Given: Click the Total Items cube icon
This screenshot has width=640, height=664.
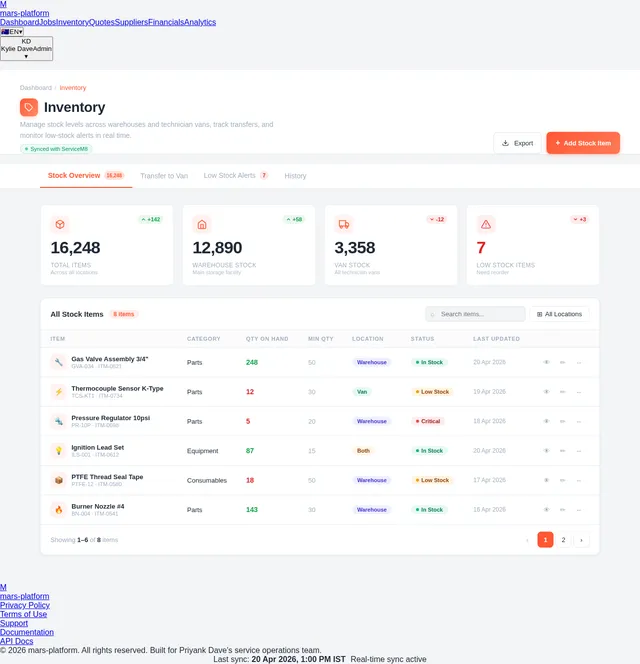Looking at the screenshot, I should click(60, 224).
